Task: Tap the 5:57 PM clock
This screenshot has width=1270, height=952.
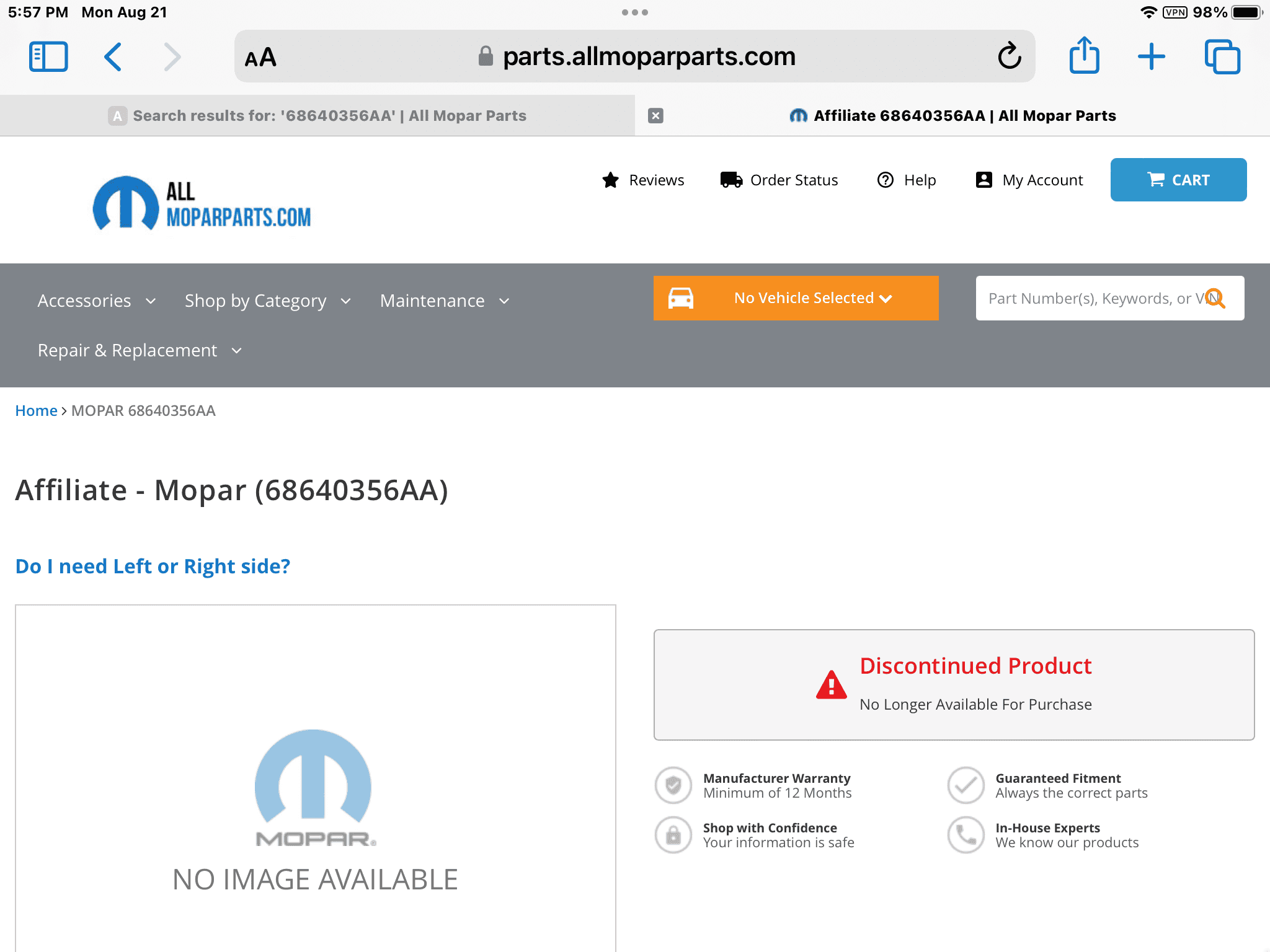Action: (x=38, y=12)
